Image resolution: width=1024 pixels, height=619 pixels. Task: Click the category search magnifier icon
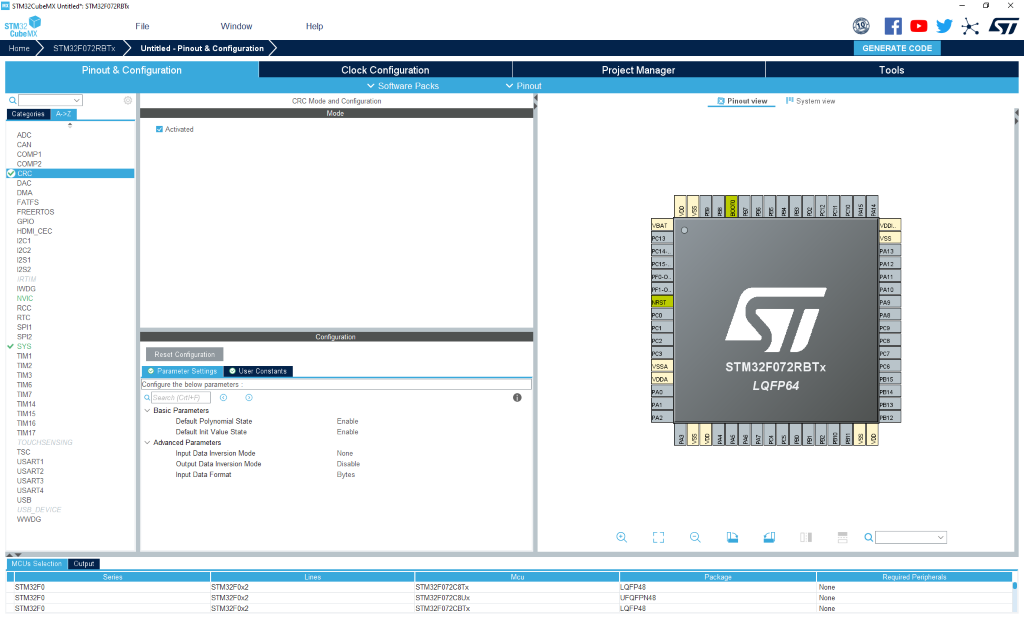point(12,101)
